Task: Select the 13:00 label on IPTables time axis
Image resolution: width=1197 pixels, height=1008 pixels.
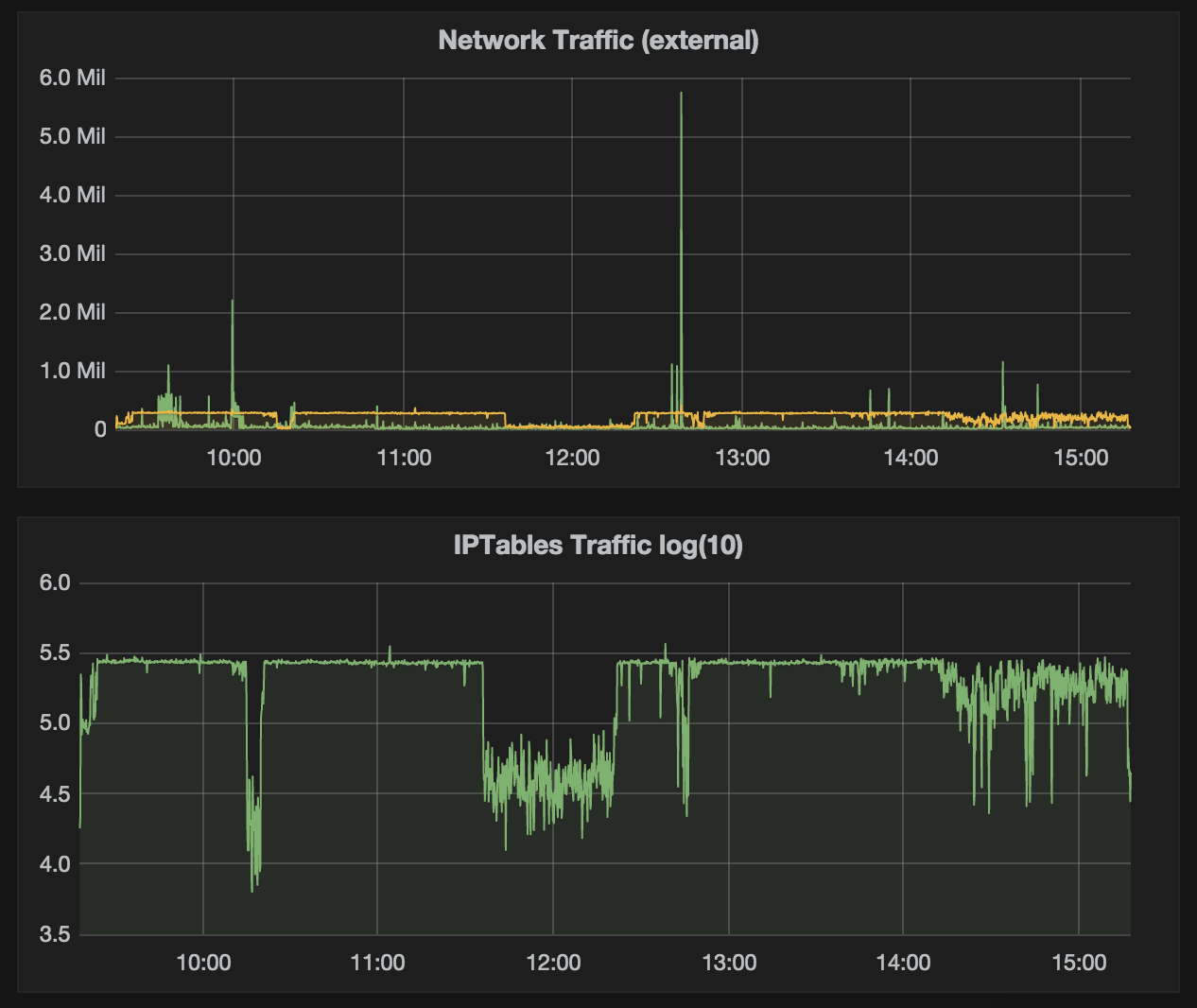Action: point(729,963)
